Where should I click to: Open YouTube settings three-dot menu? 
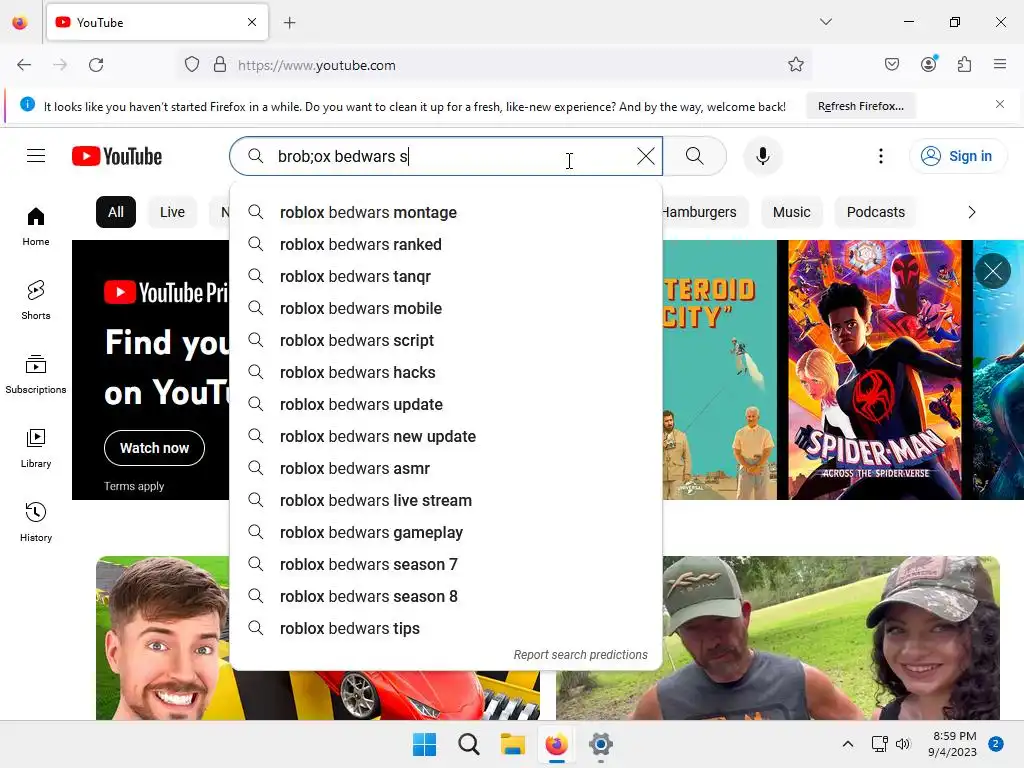pyautogui.click(x=880, y=156)
